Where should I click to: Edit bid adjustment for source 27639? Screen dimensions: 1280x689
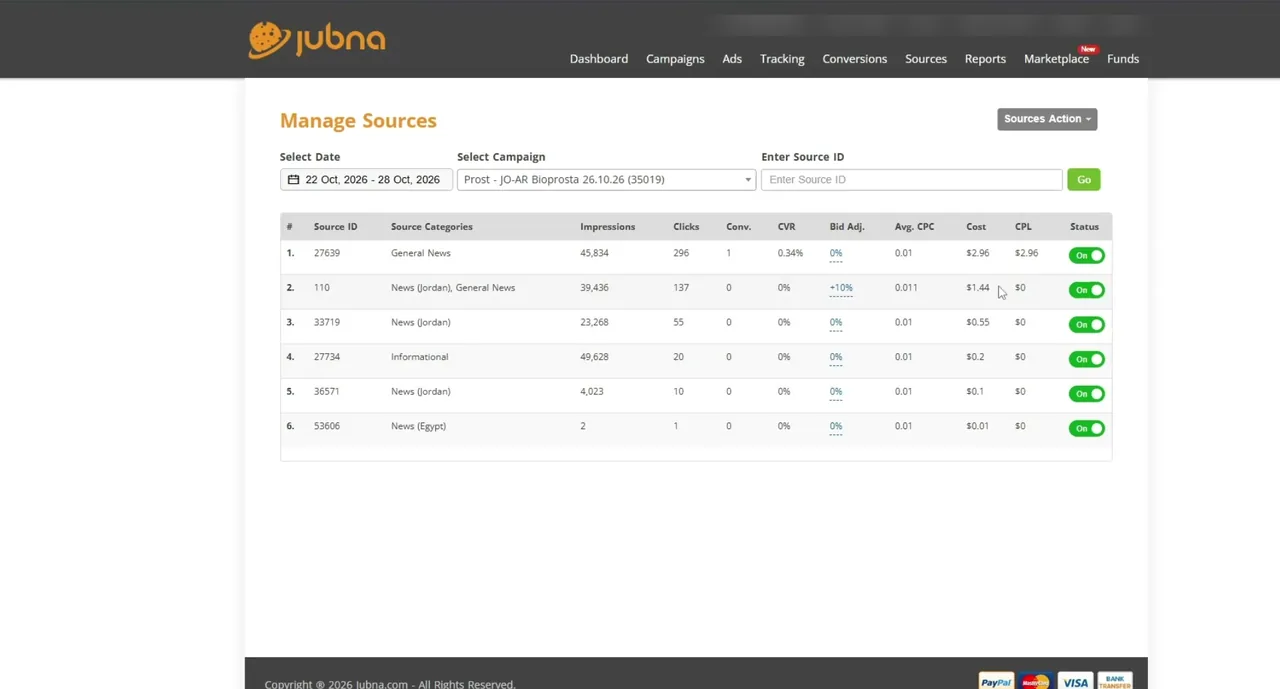836,254
